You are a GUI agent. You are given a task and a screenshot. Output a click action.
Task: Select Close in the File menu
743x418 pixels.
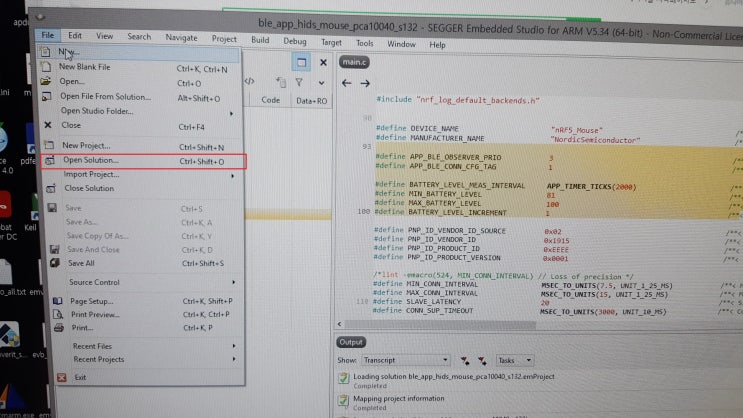coord(142,126)
